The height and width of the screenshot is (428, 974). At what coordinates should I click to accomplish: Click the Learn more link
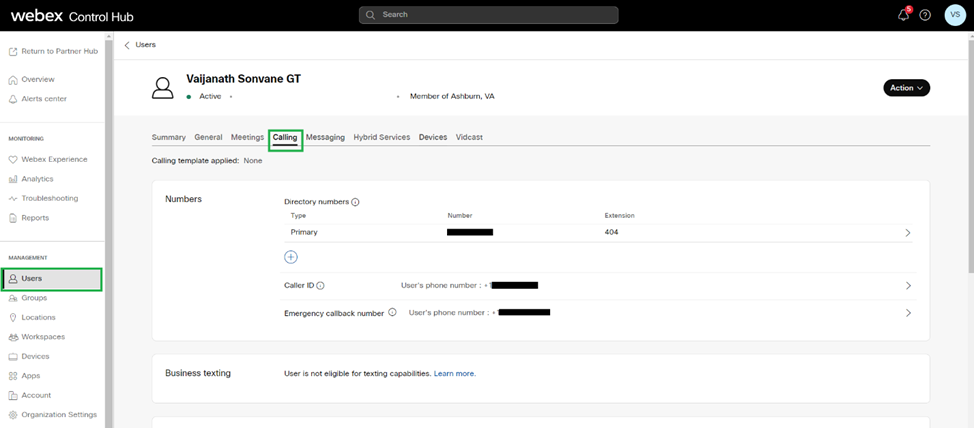(455, 374)
